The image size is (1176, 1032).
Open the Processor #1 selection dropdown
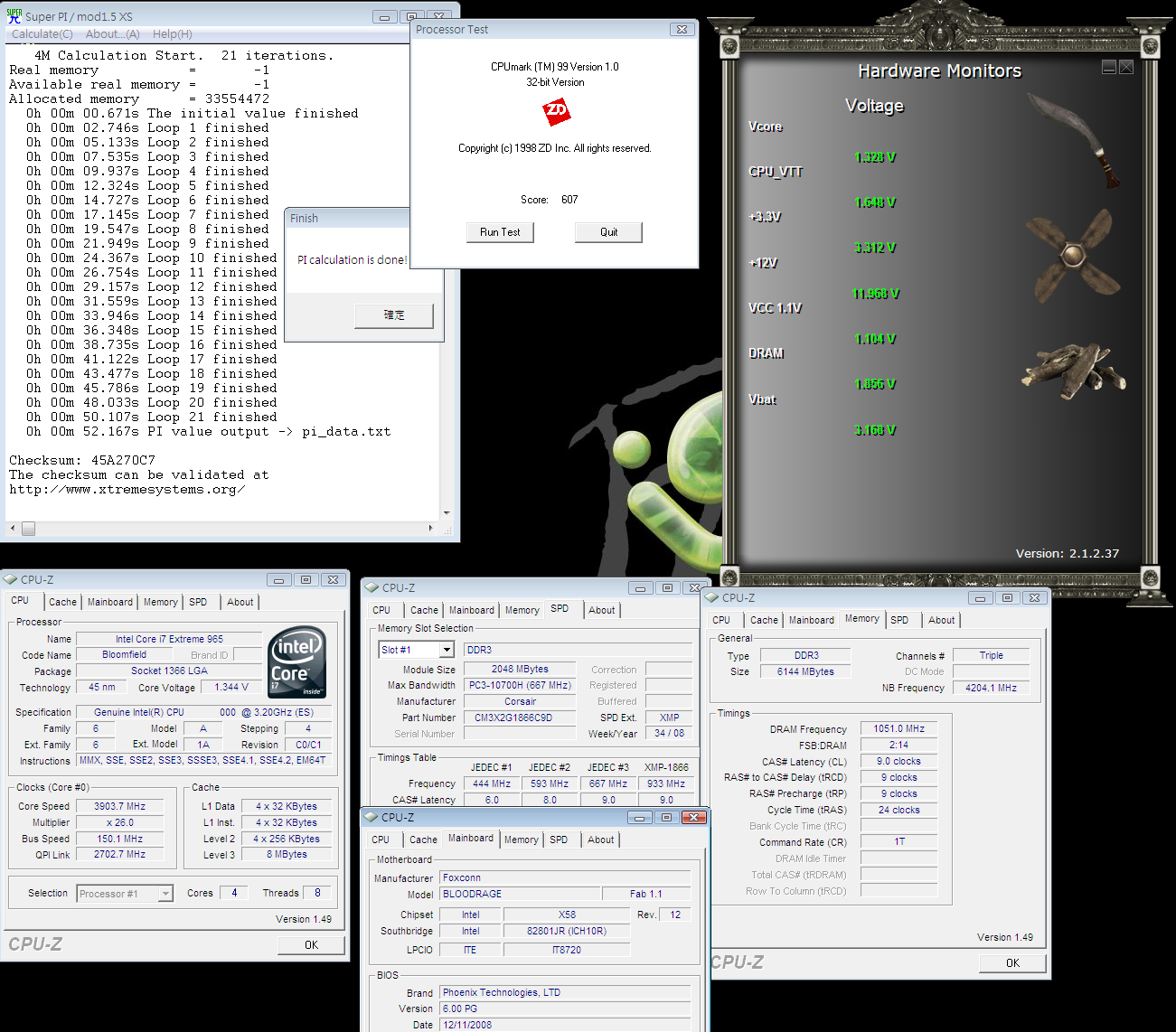(x=165, y=894)
